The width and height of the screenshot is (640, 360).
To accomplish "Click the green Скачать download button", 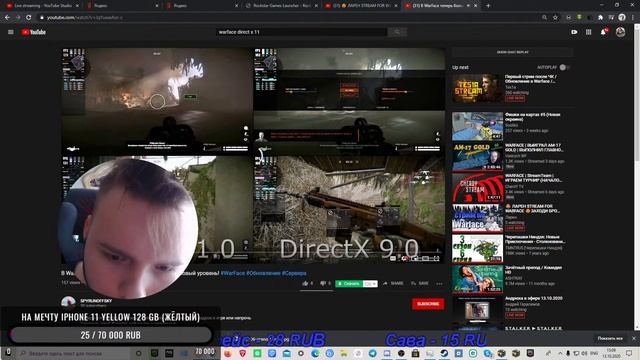I will 349,284.
